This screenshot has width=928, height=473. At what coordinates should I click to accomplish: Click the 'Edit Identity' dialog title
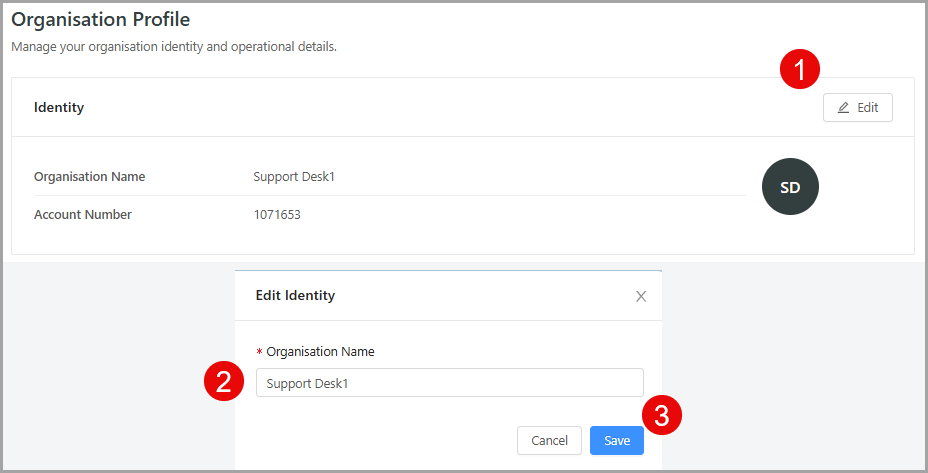point(295,295)
